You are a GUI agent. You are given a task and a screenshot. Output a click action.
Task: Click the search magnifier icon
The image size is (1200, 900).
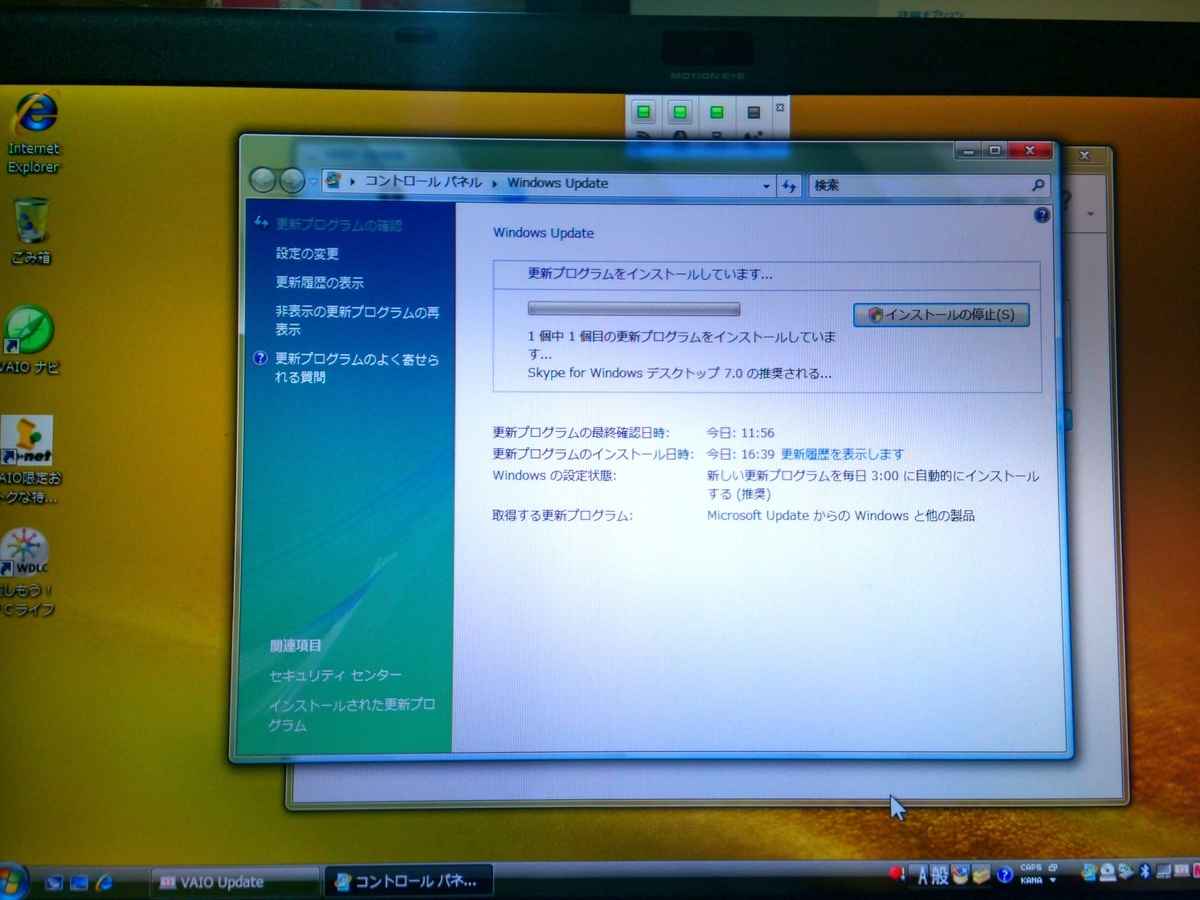pyautogui.click(x=1037, y=185)
